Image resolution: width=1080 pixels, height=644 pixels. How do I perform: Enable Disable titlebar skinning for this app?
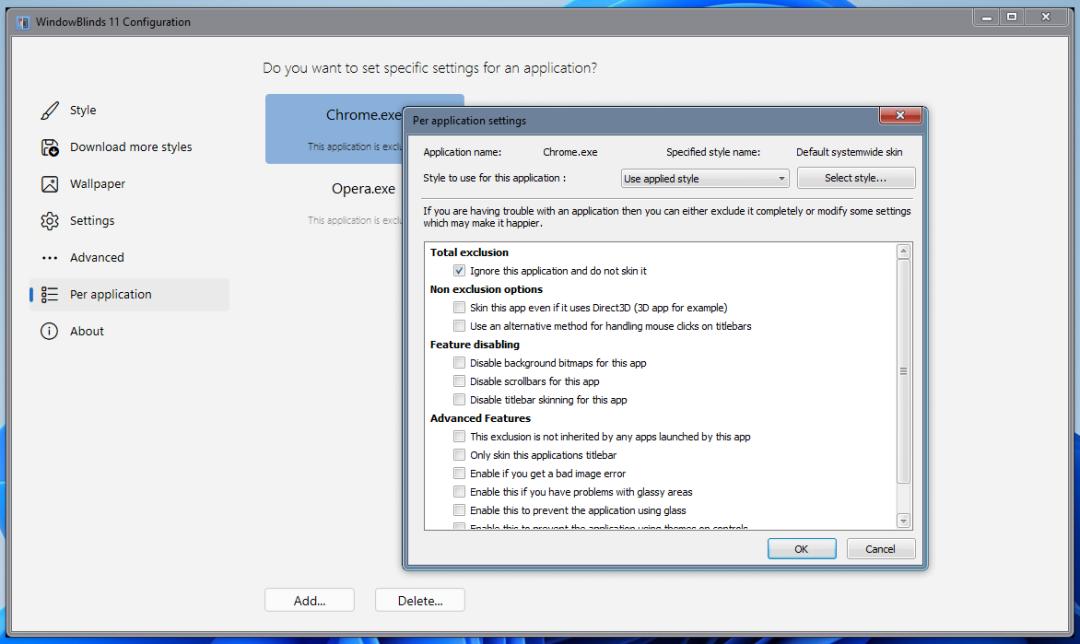tap(460, 400)
